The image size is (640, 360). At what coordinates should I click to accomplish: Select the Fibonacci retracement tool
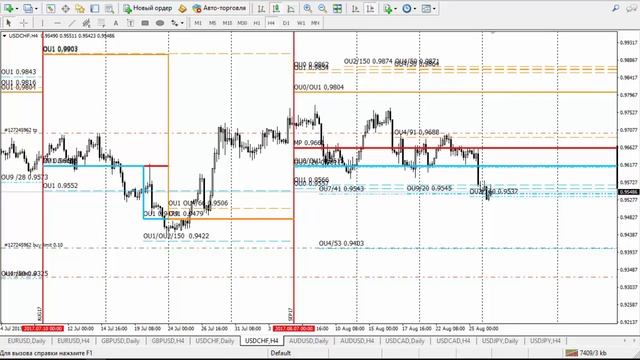pos(101,23)
